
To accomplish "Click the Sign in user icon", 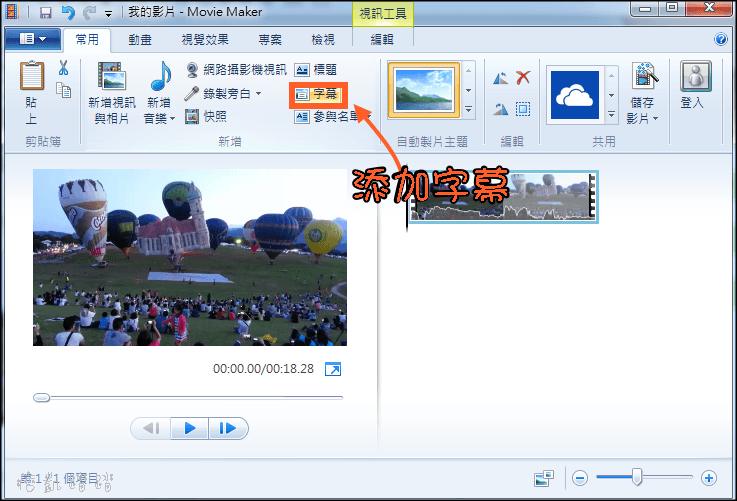I will [696, 76].
